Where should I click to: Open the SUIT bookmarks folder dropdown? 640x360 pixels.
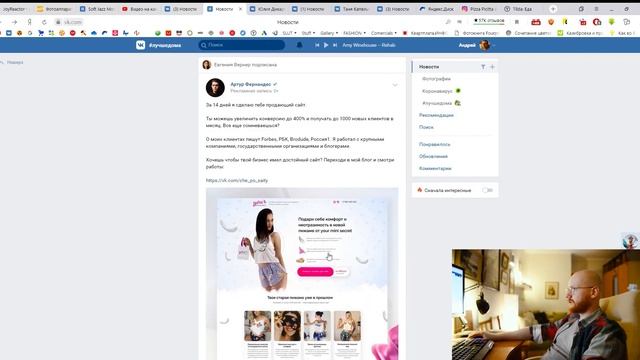coord(289,33)
